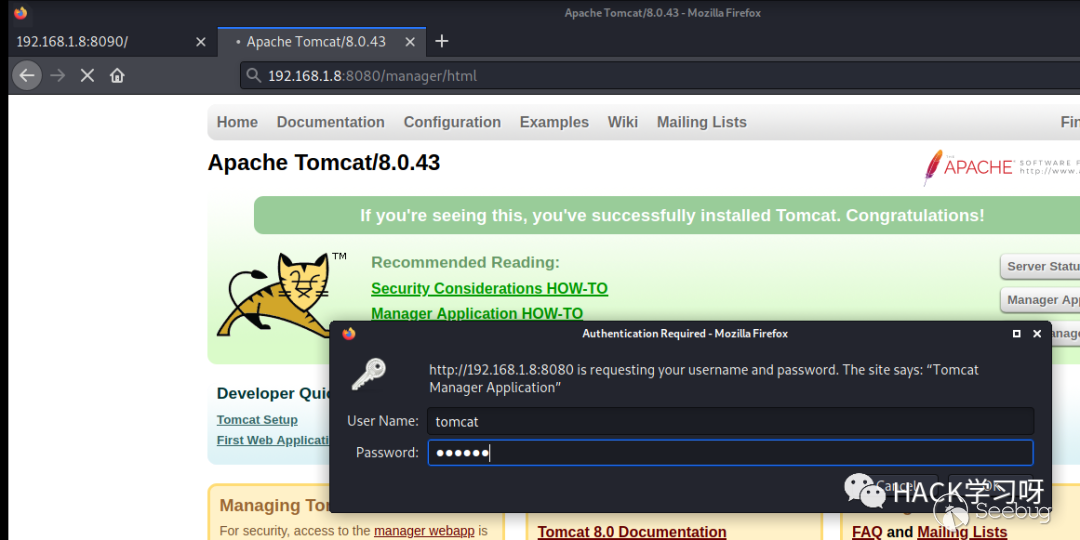Open the Tomcat 8.0 Documentation link
Viewport: 1080px width, 540px height.
pyautogui.click(x=632, y=532)
